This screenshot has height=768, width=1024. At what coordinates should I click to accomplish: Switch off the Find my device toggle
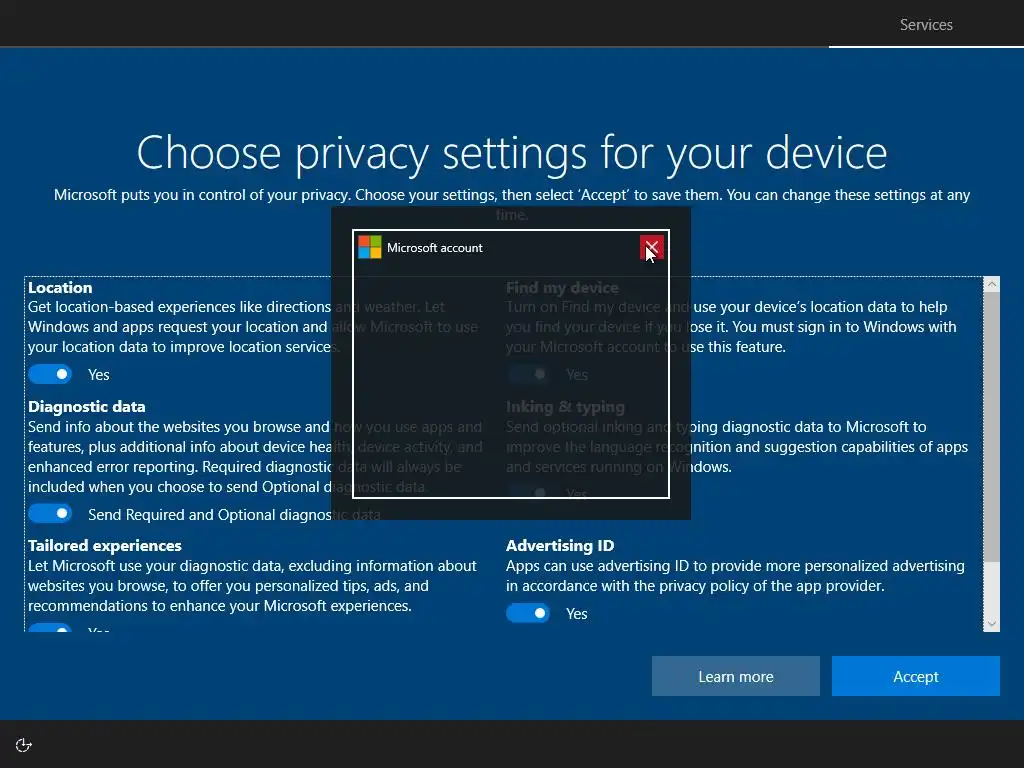[x=528, y=374]
